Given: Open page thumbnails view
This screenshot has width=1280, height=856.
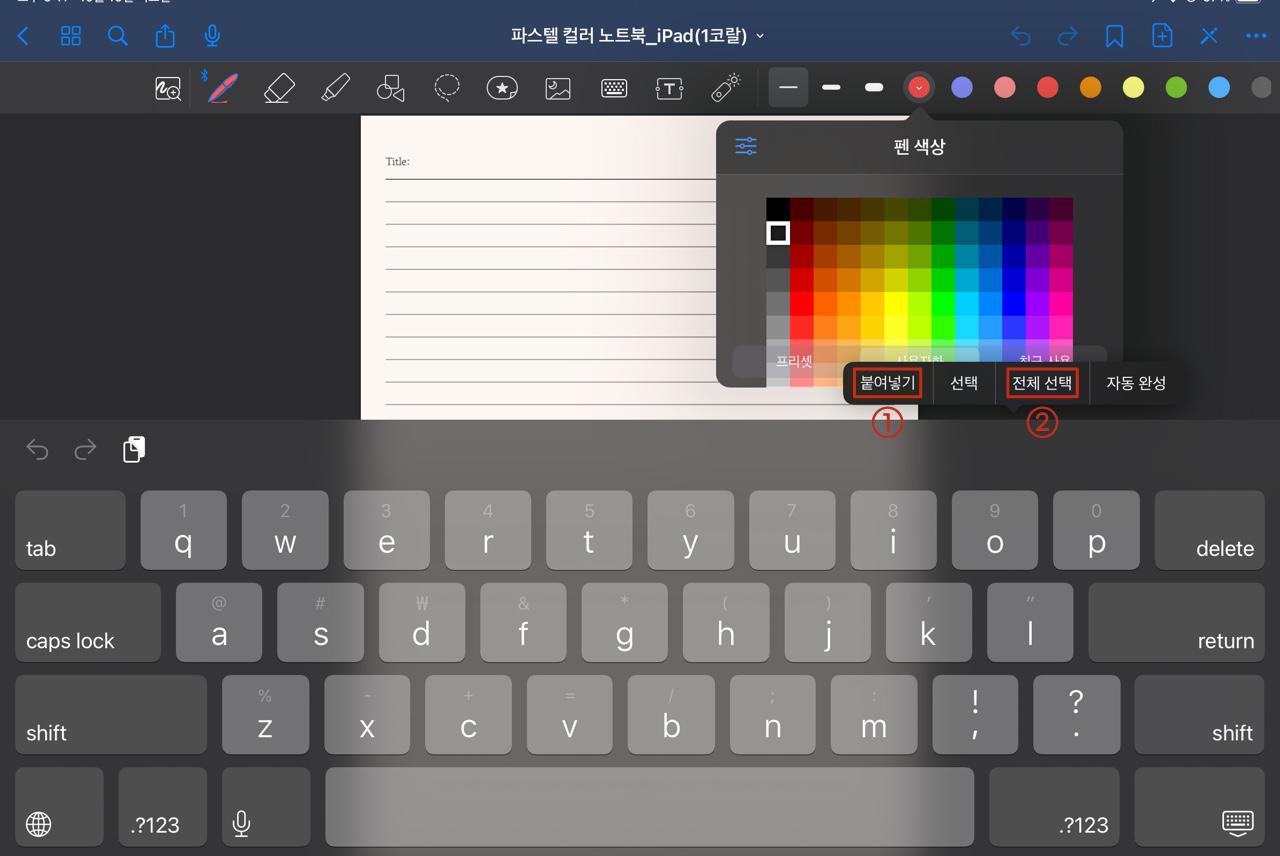Looking at the screenshot, I should click(70, 35).
